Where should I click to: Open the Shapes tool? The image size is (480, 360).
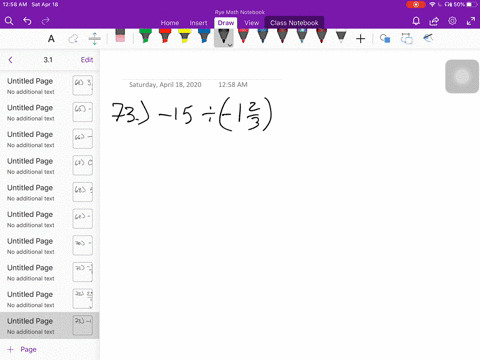click(x=385, y=39)
